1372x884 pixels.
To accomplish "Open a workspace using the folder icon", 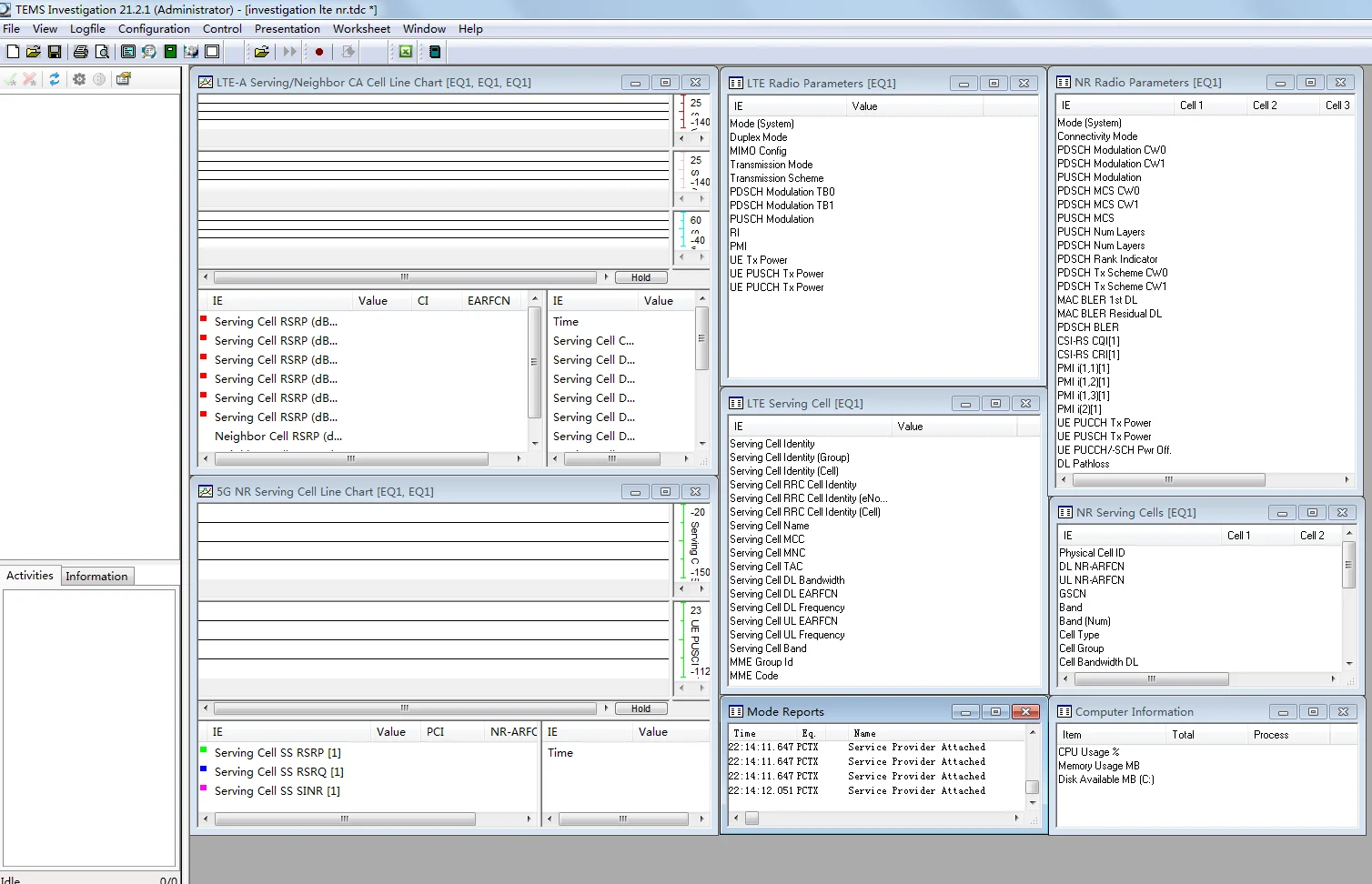I will (34, 52).
